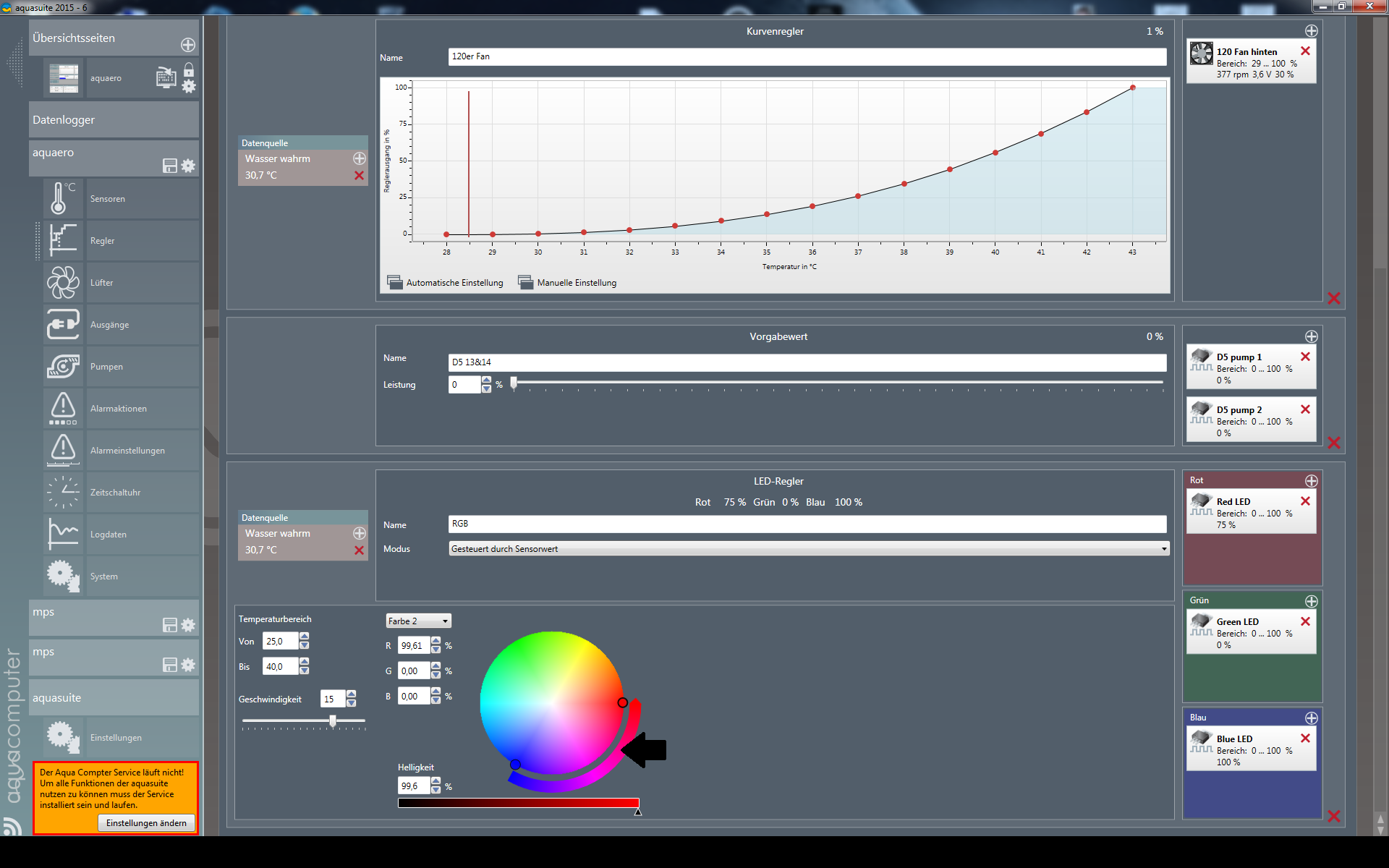Click the Ausgänge outputs icon
The width and height of the screenshot is (1389, 868).
63,324
